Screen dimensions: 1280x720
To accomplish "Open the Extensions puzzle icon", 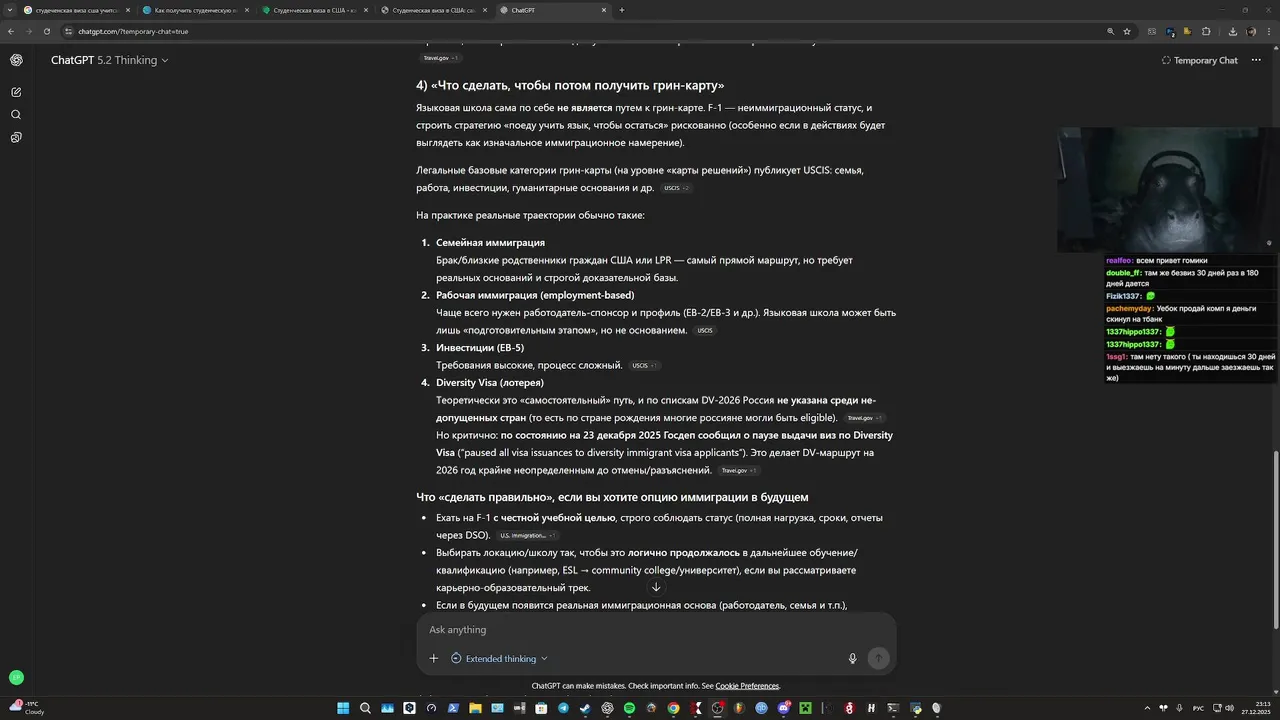I will 1206,31.
